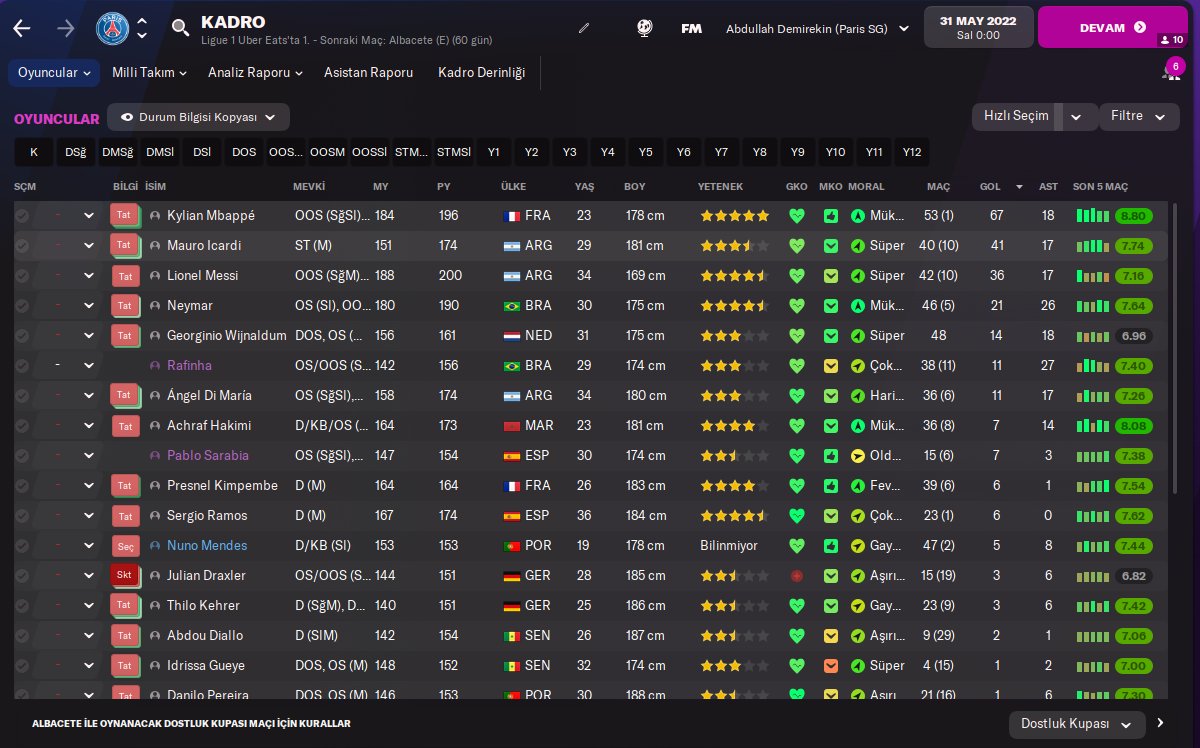The width and height of the screenshot is (1200, 748).
Task: Open the FM menu icon
Action: coord(691,28)
